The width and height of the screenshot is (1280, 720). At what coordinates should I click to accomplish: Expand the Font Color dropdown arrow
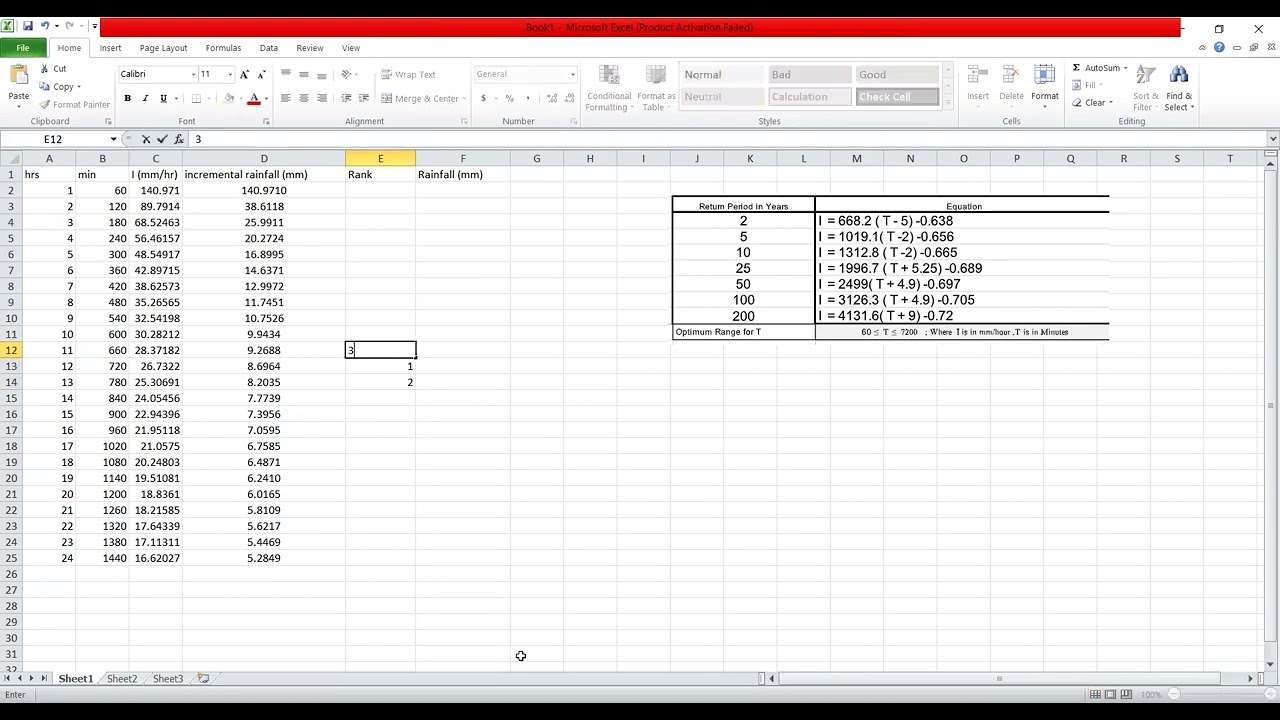click(265, 98)
